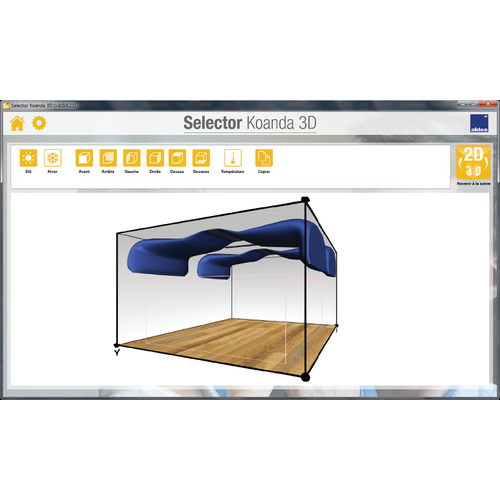
Task: Click the 2D/3D switch button
Action: 473,162
